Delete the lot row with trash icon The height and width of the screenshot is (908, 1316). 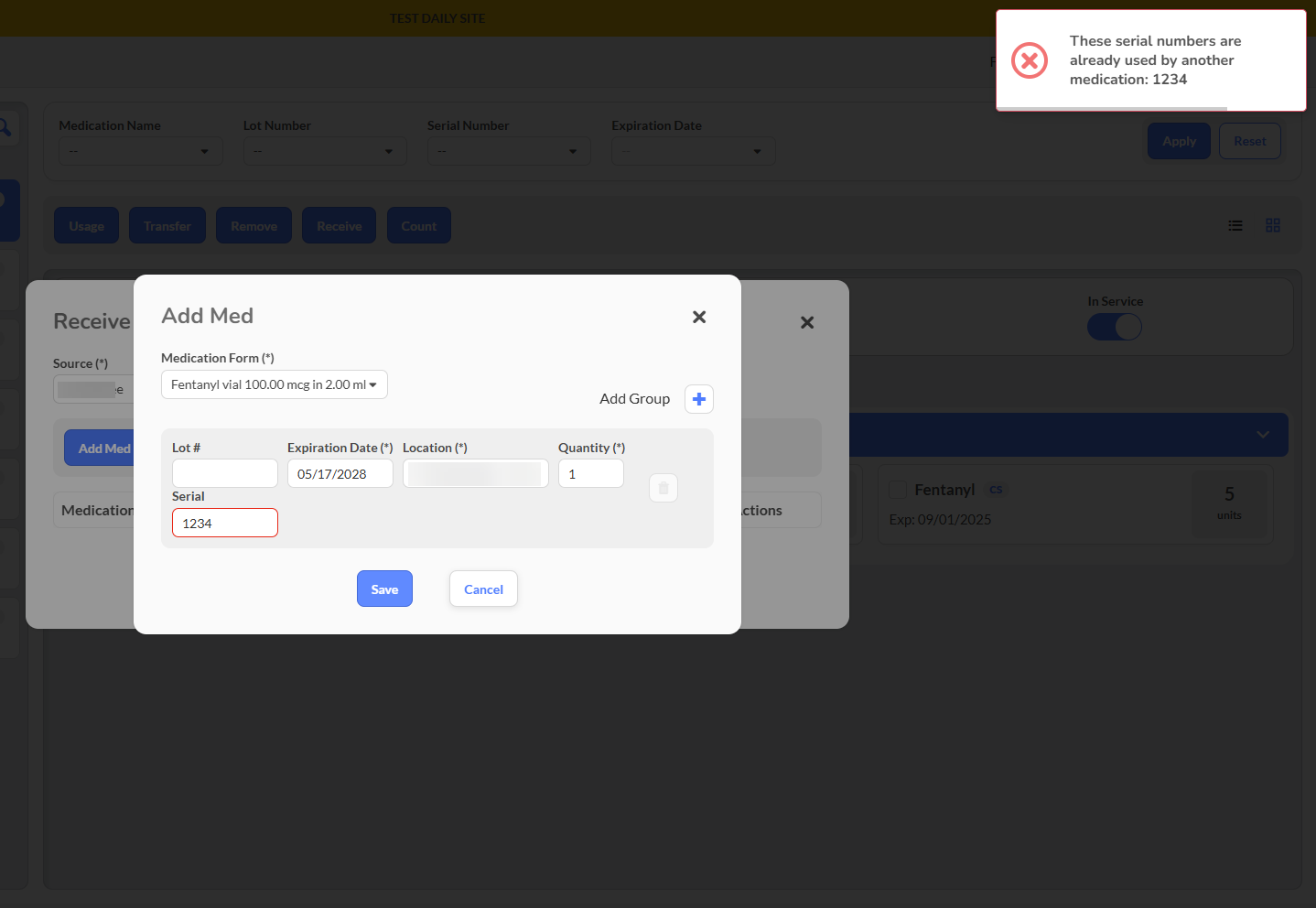663,488
